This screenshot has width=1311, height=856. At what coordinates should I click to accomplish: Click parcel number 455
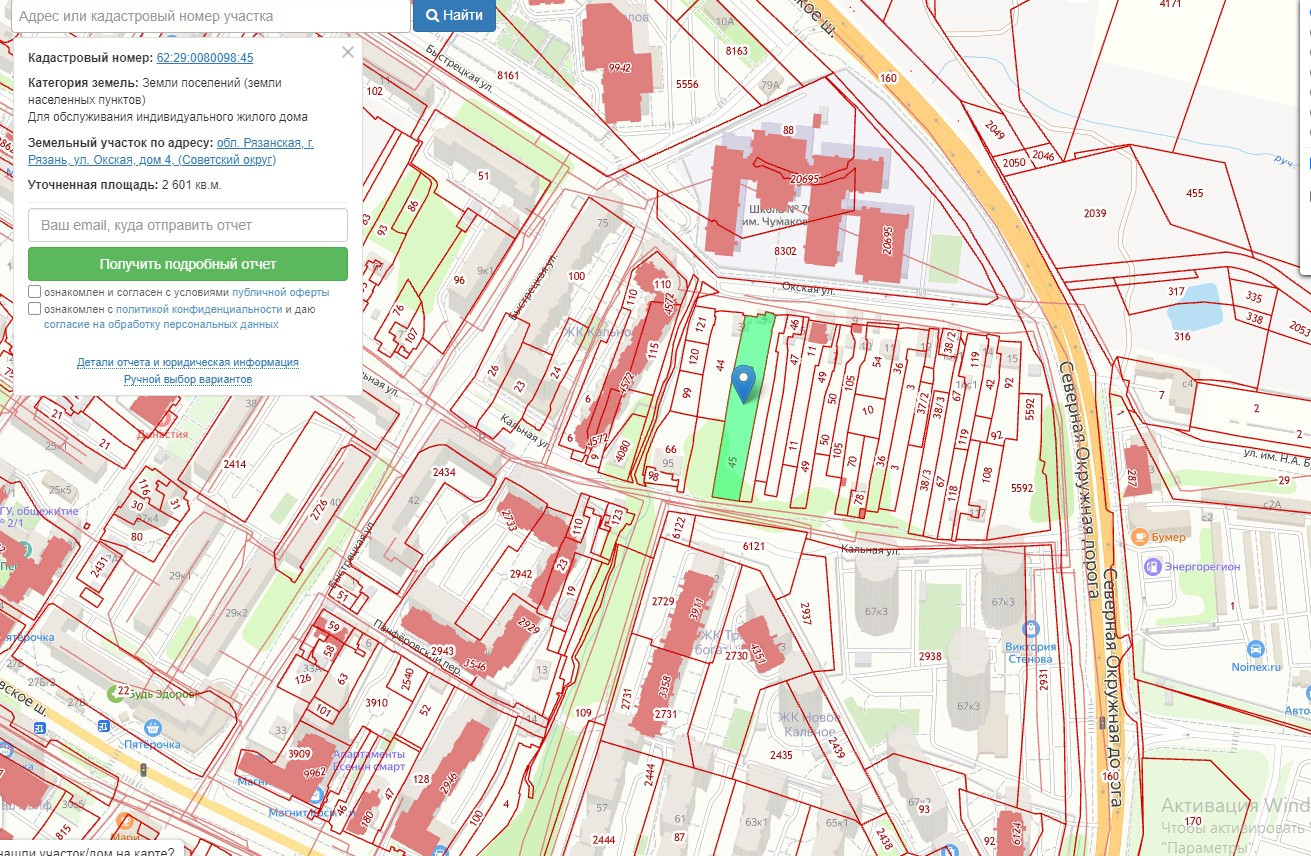tap(1194, 193)
